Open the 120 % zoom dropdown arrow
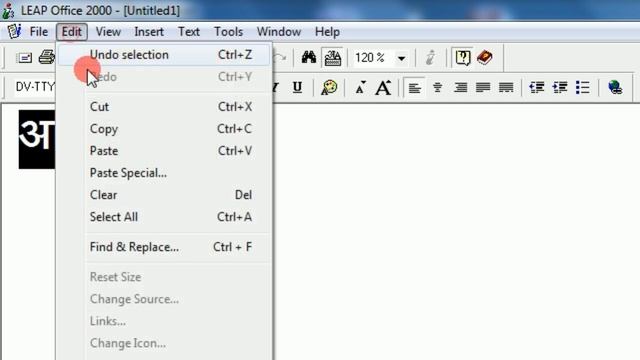This screenshot has height=360, width=640. 402,58
